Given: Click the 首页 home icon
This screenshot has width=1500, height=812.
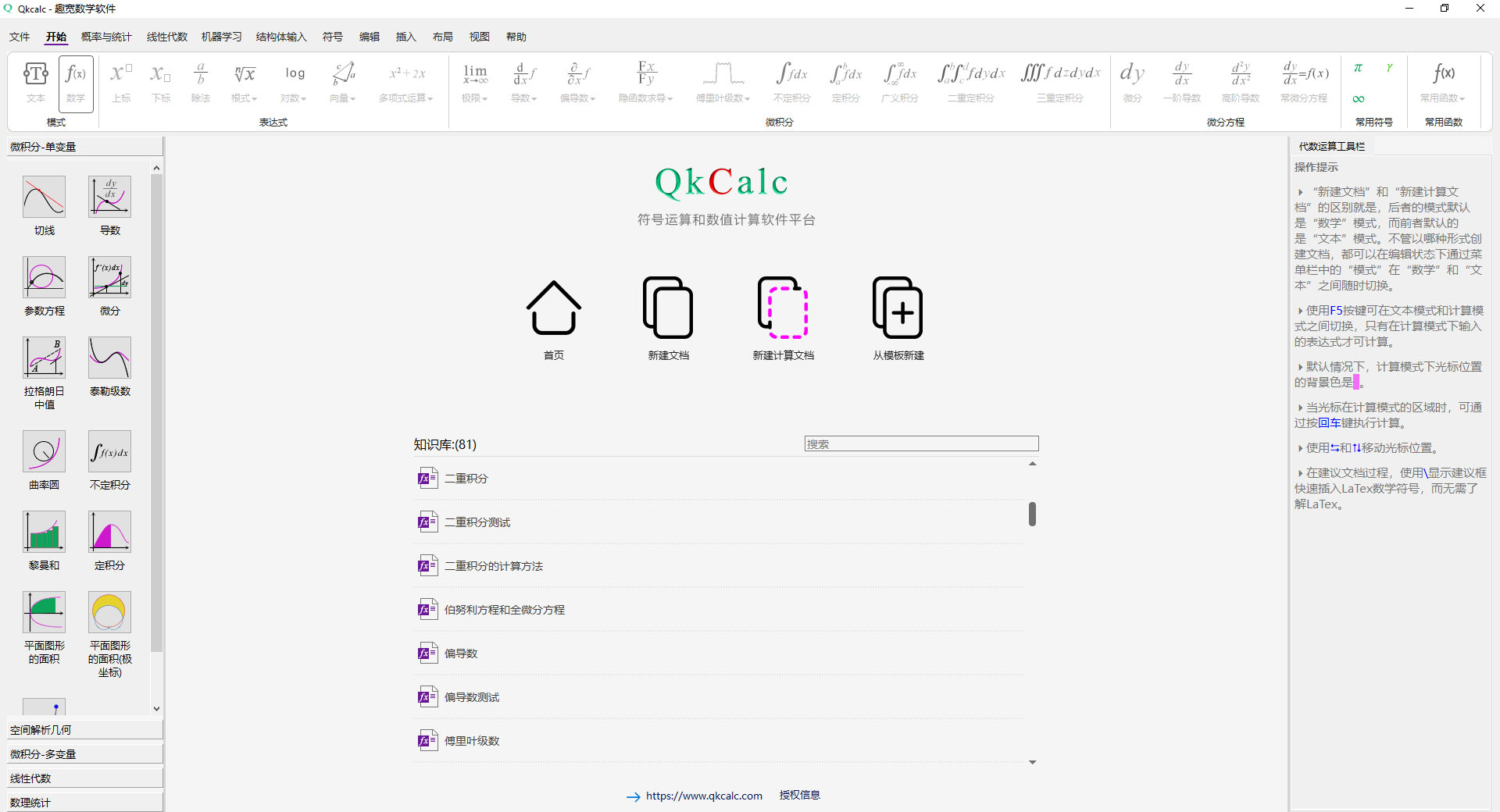Looking at the screenshot, I should click(x=553, y=308).
